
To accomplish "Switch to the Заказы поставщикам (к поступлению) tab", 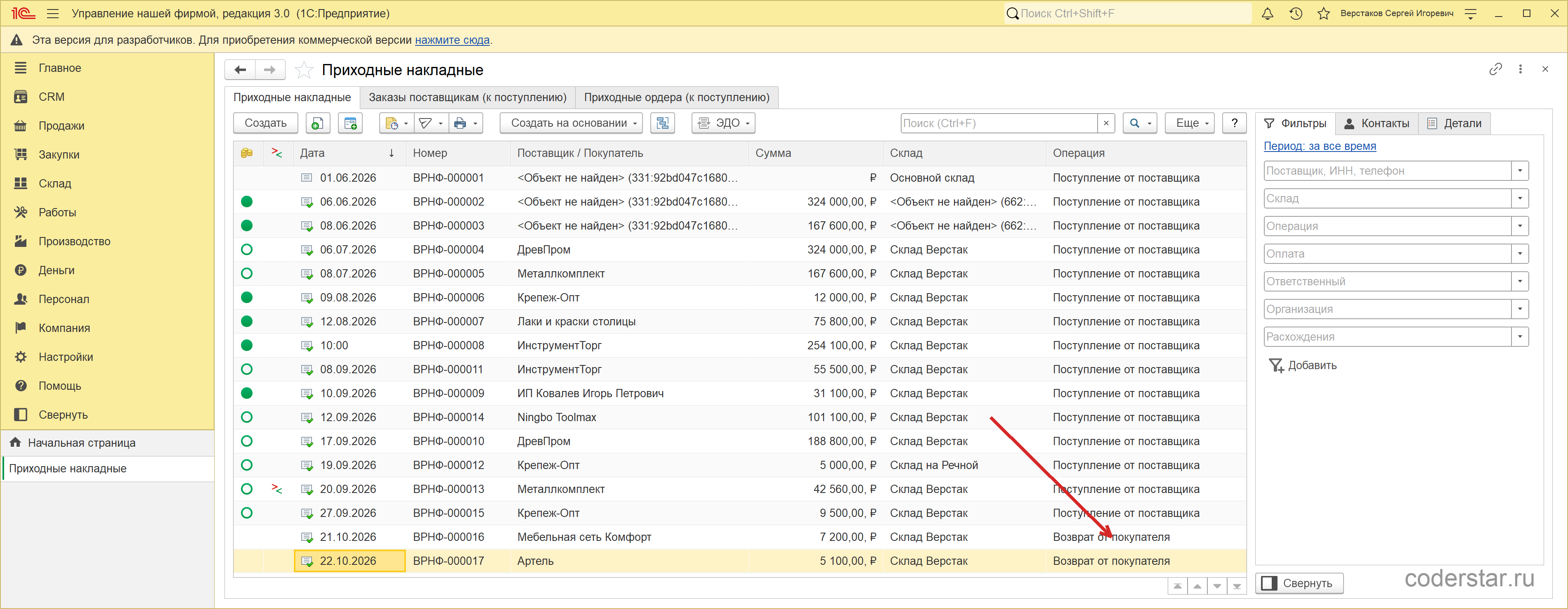I will [x=468, y=97].
